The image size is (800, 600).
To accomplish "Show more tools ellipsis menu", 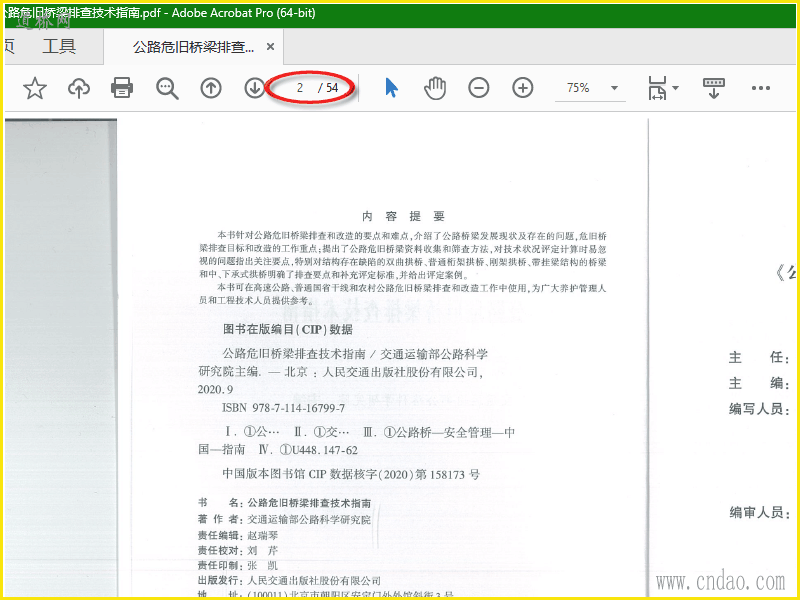I will [760, 88].
